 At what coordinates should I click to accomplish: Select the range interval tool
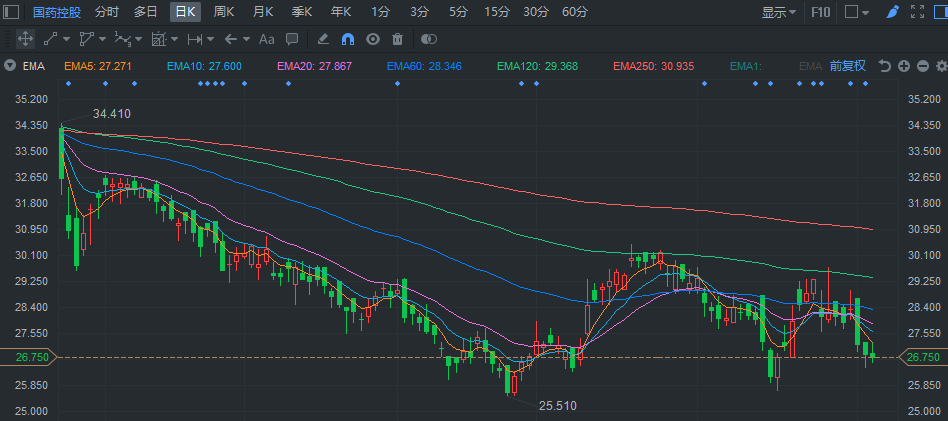pyautogui.click(x=195, y=39)
